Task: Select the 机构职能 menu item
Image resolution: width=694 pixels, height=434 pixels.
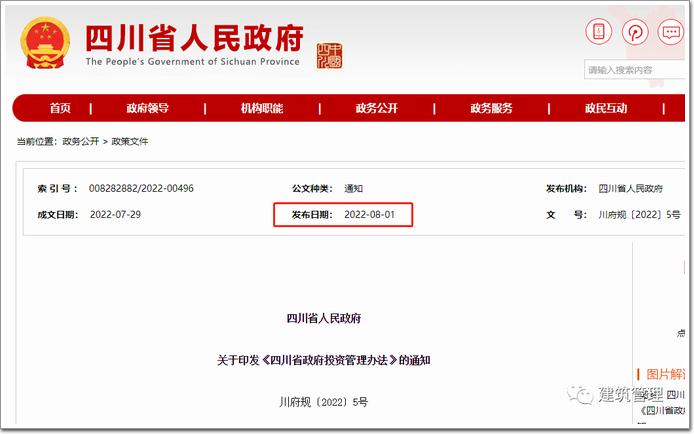Action: coord(262,108)
